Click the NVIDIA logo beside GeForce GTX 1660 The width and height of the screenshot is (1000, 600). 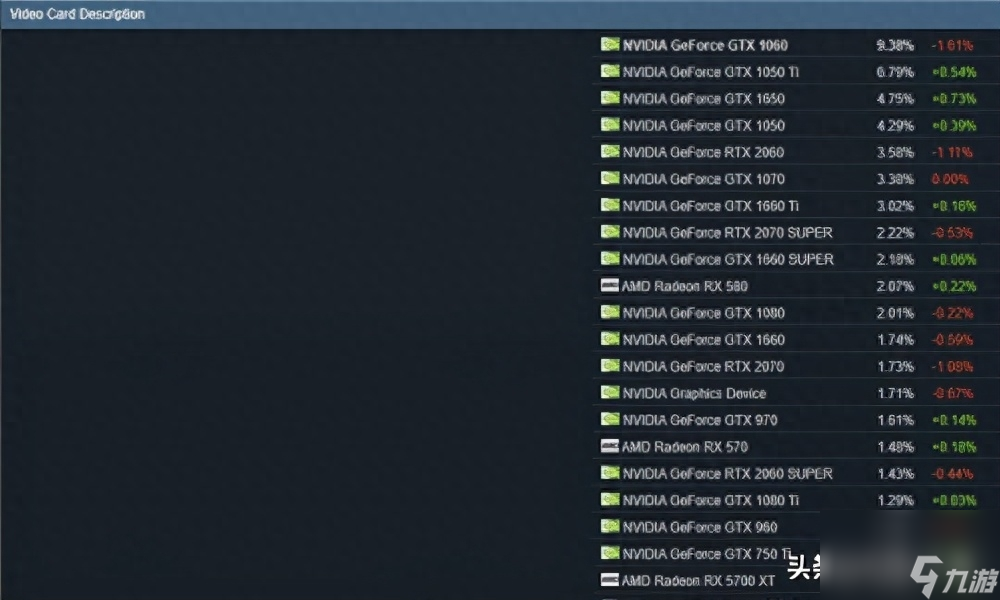coord(610,339)
